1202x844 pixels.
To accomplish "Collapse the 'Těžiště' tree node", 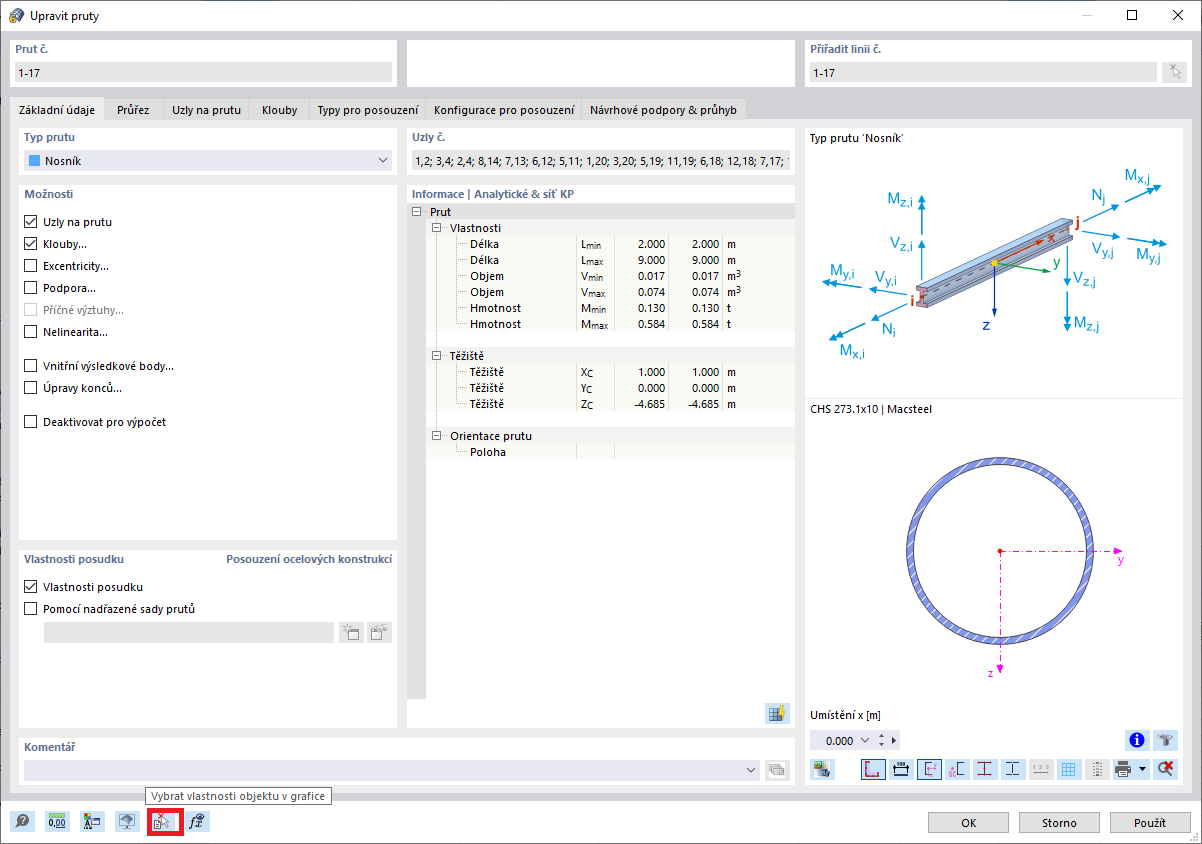I will point(436,356).
